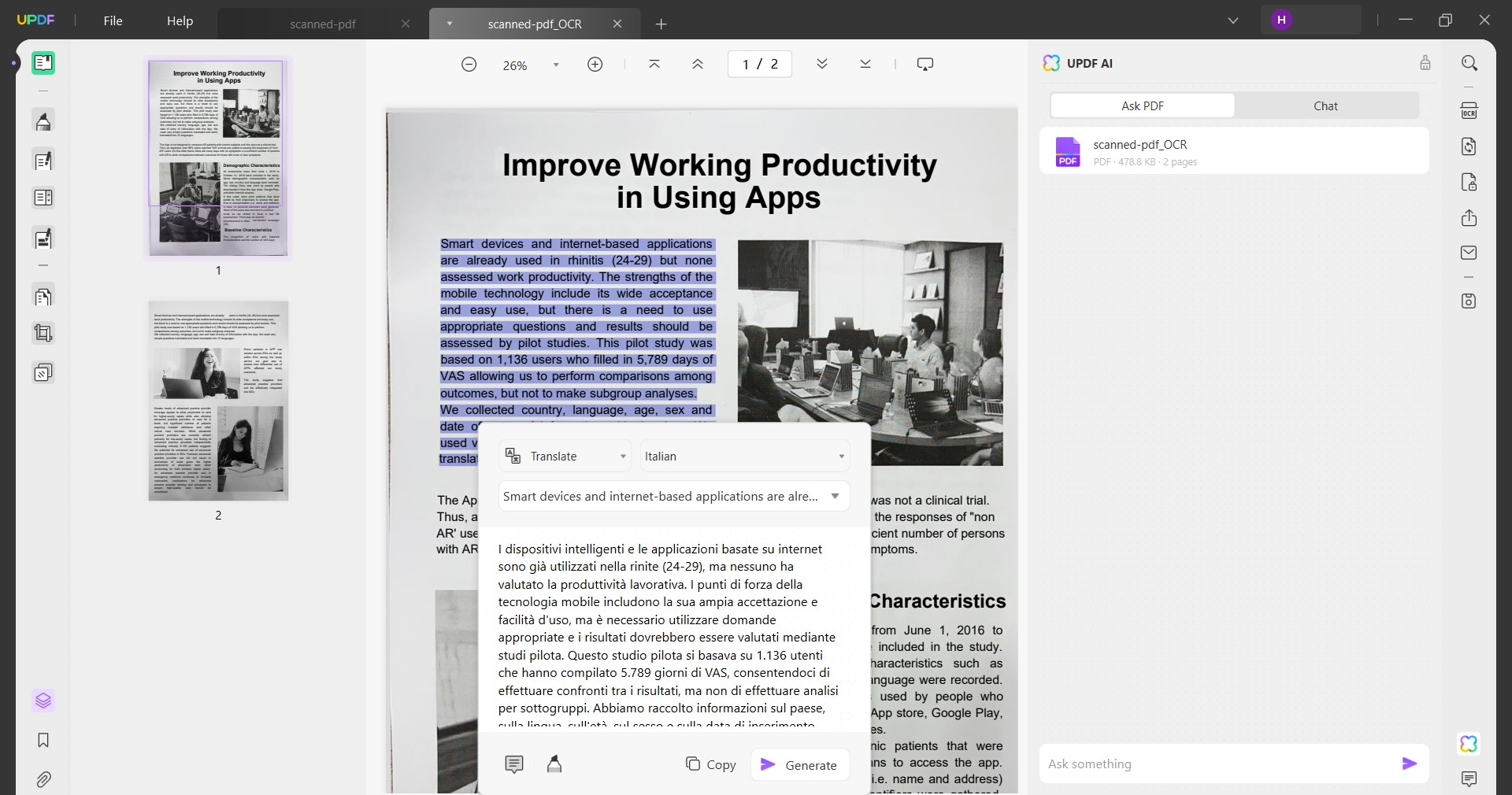Click the zoom out minus icon

(x=469, y=65)
